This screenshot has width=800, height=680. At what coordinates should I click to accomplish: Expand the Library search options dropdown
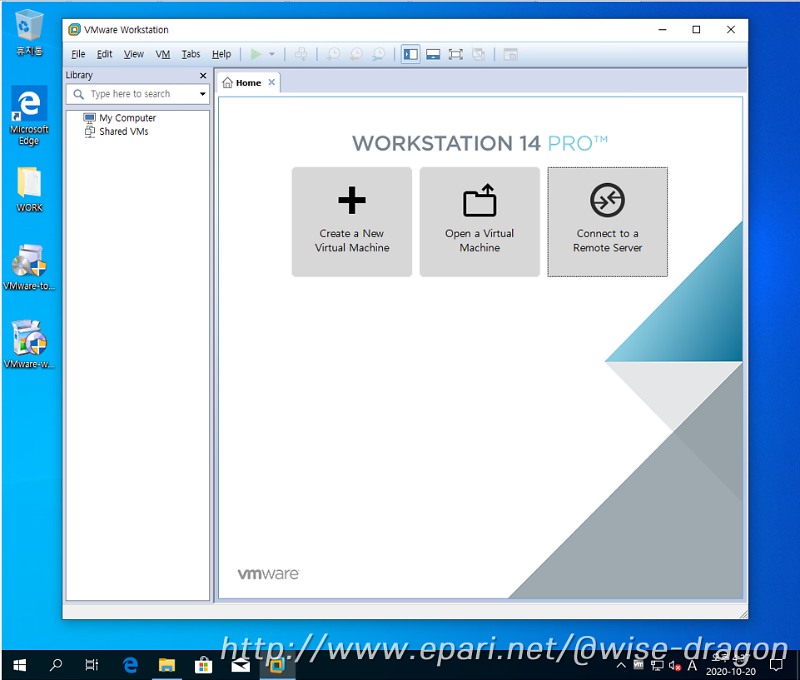pyautogui.click(x=203, y=94)
